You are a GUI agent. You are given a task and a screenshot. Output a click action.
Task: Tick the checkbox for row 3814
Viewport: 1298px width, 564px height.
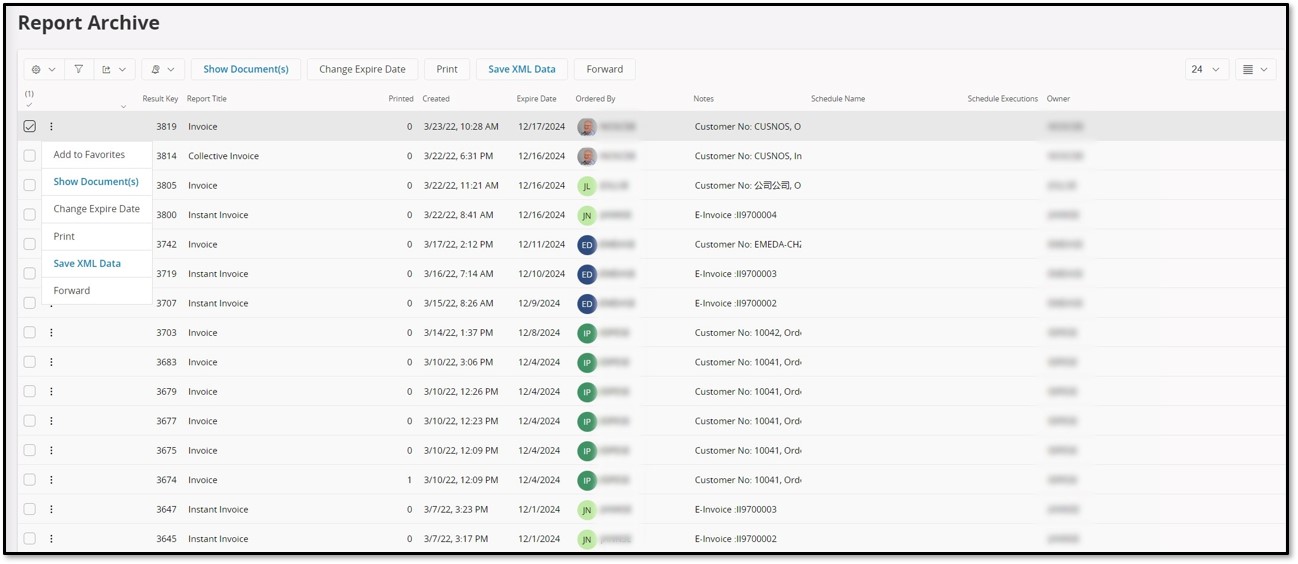(x=30, y=156)
